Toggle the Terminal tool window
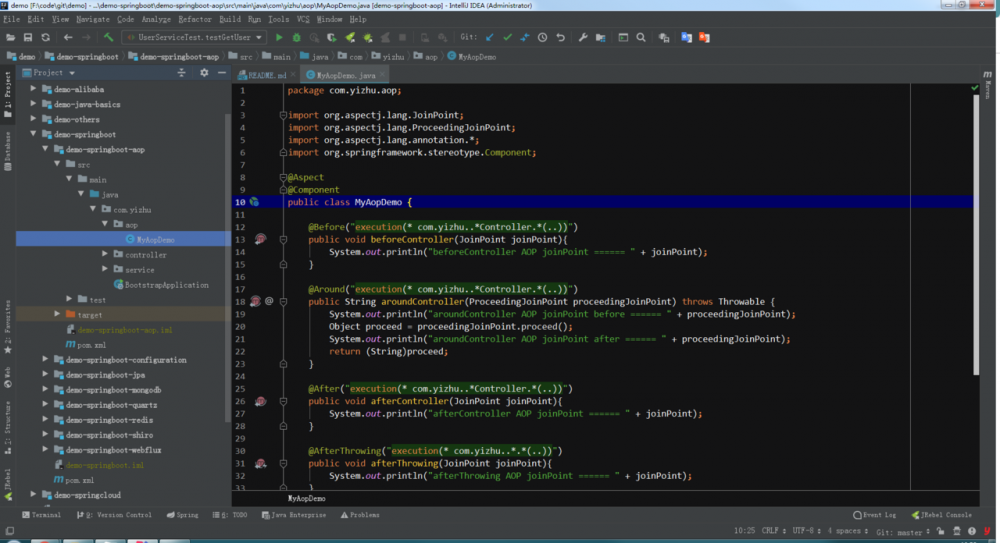Viewport: 1000px width, 543px height. click(40, 515)
